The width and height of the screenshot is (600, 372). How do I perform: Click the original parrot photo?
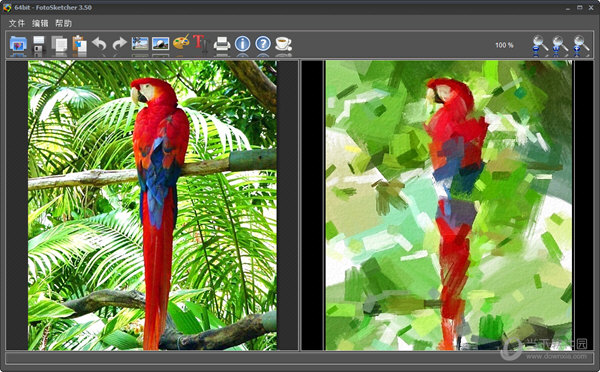152,205
